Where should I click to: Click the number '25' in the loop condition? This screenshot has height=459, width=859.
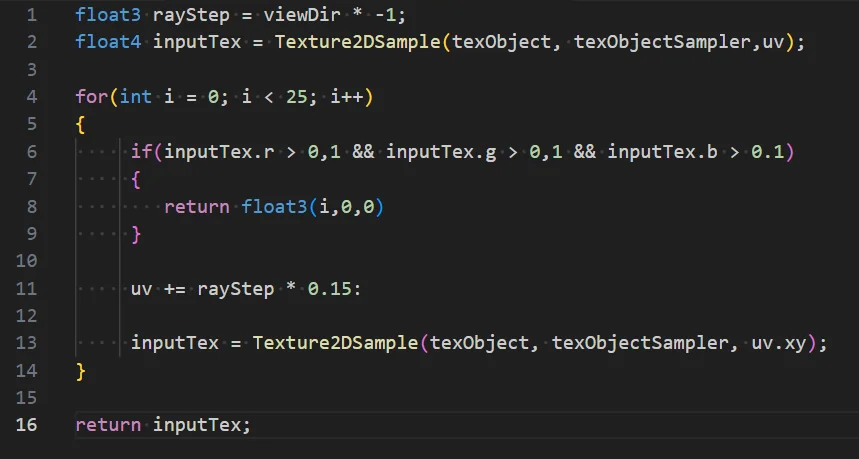pyautogui.click(x=296, y=97)
